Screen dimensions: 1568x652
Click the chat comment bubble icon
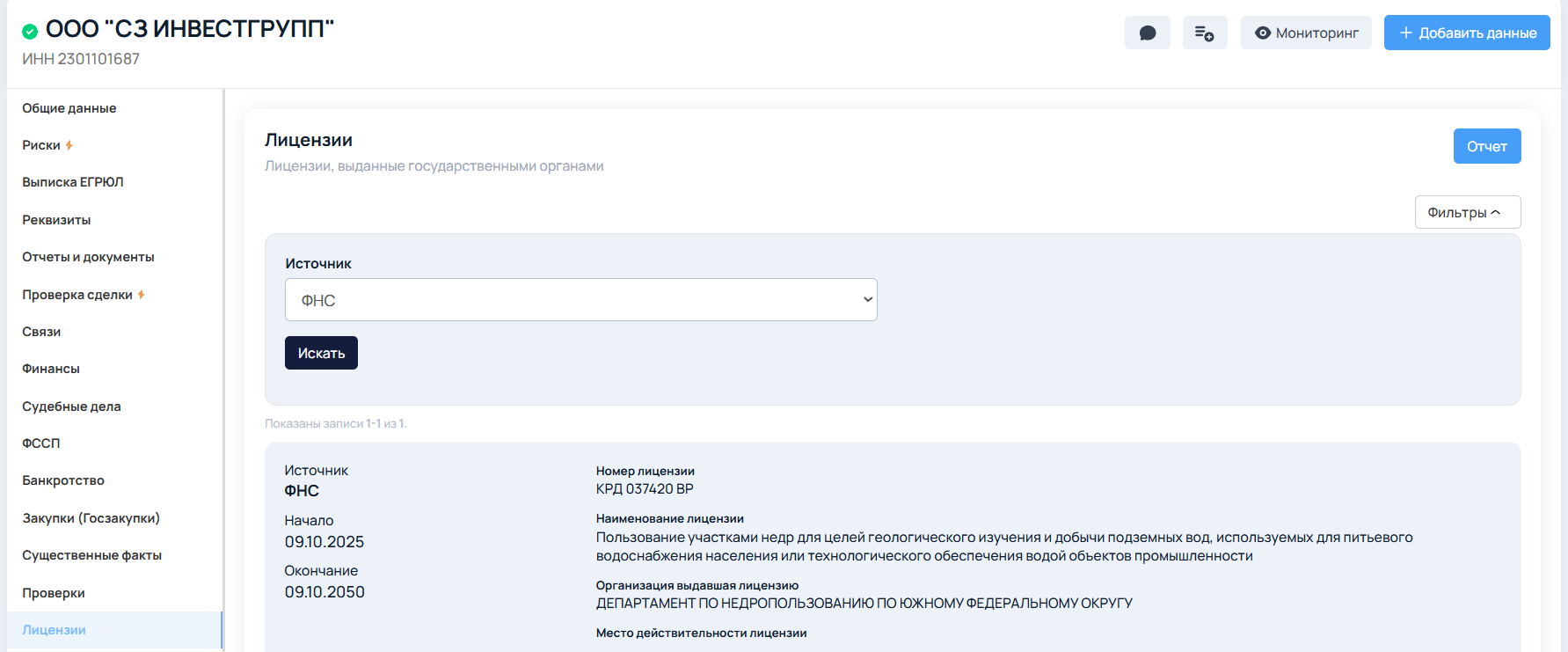[x=1147, y=33]
